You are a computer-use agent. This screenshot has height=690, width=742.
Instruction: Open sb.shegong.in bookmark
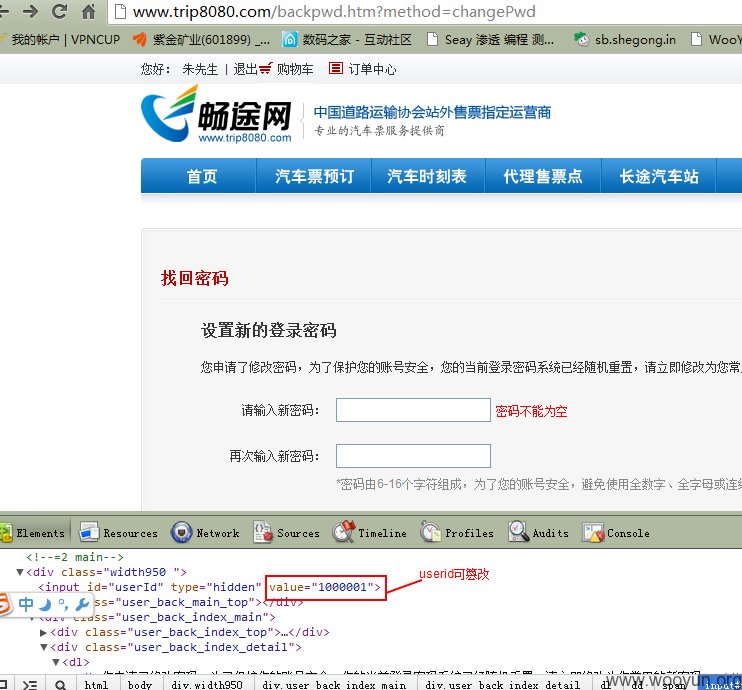[625, 39]
